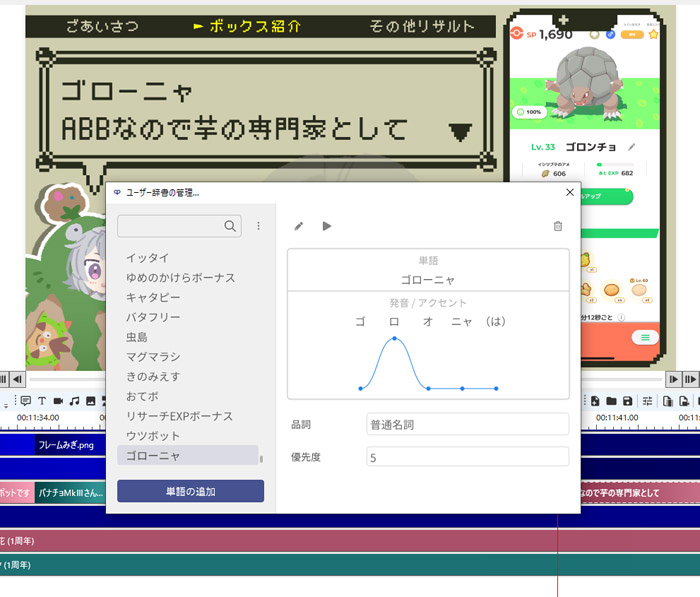
Task: Select the teal (1周年) layer clip
Action: coord(350,565)
